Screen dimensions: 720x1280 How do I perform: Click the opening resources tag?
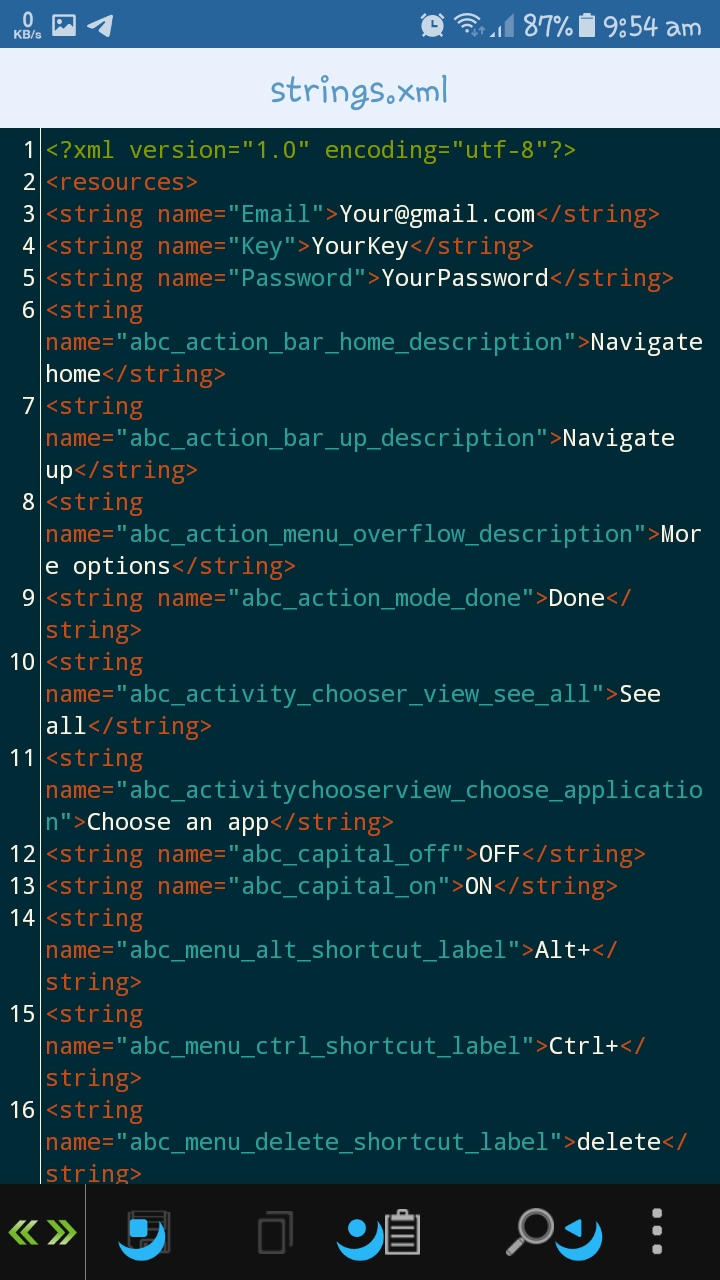pos(121,182)
